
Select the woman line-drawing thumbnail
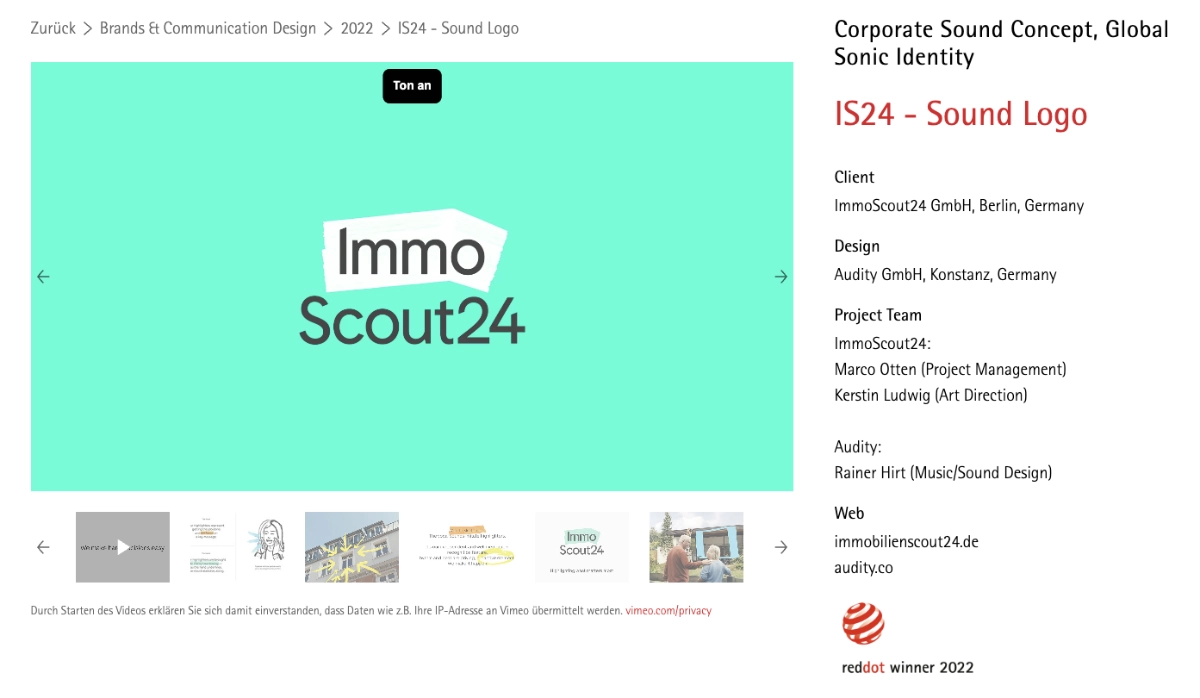tap(238, 547)
